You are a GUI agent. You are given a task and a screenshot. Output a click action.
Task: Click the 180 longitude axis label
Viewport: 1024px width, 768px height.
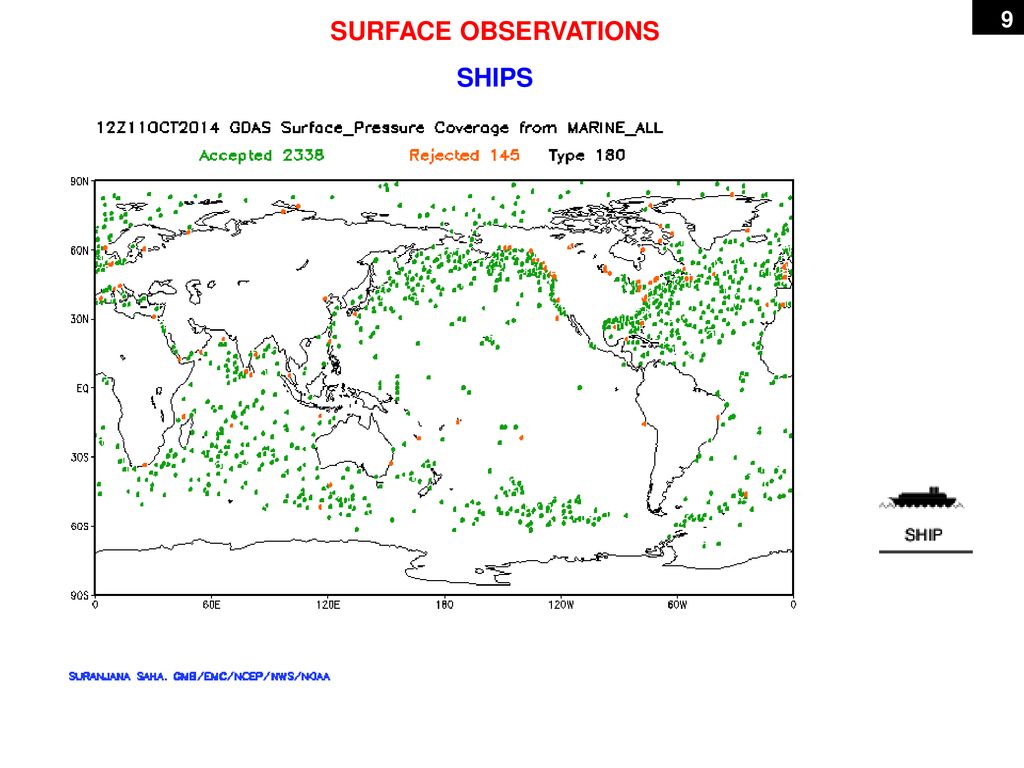444,605
